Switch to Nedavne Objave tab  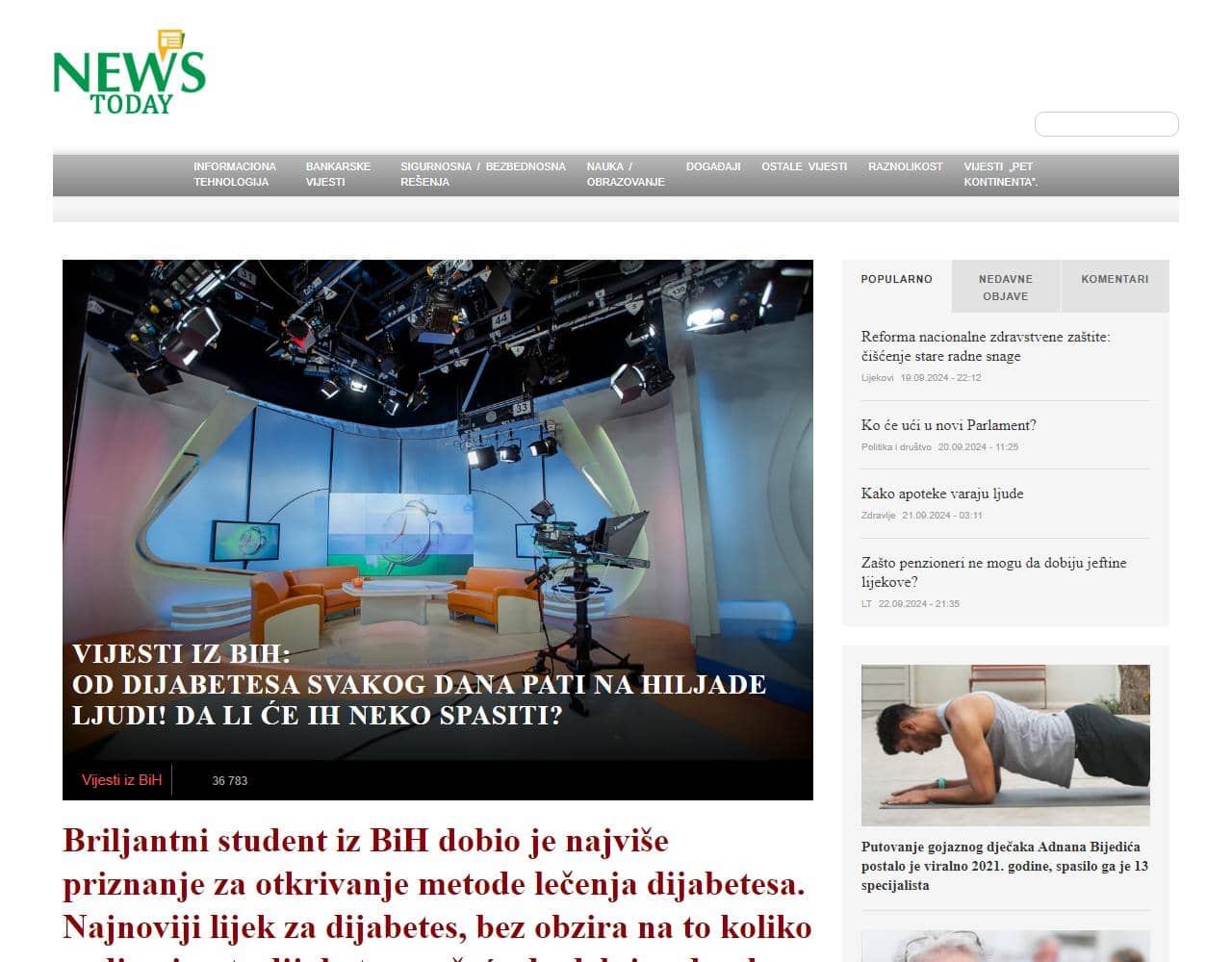tap(1005, 287)
